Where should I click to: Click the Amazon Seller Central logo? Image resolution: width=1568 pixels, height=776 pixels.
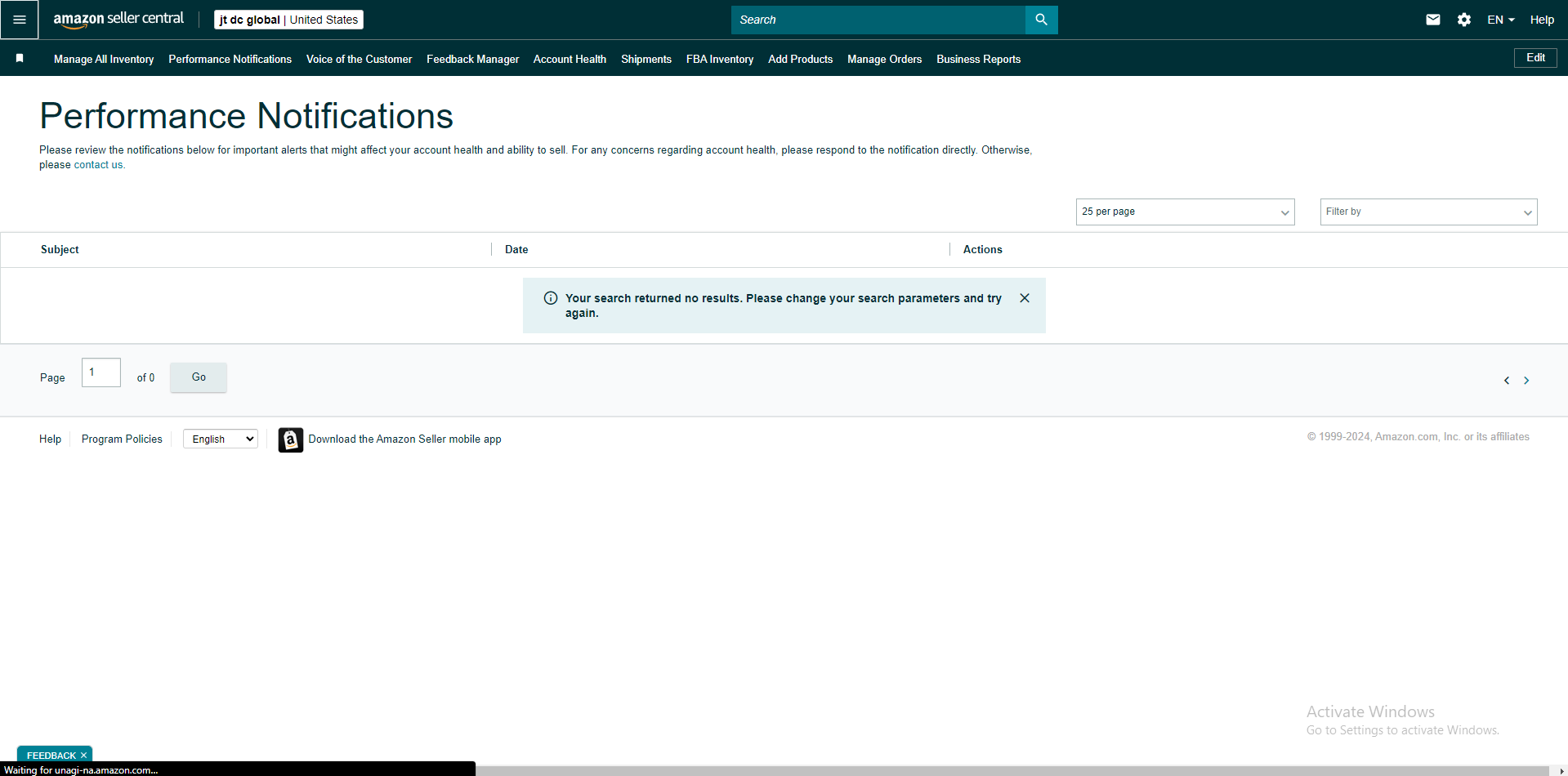click(118, 20)
